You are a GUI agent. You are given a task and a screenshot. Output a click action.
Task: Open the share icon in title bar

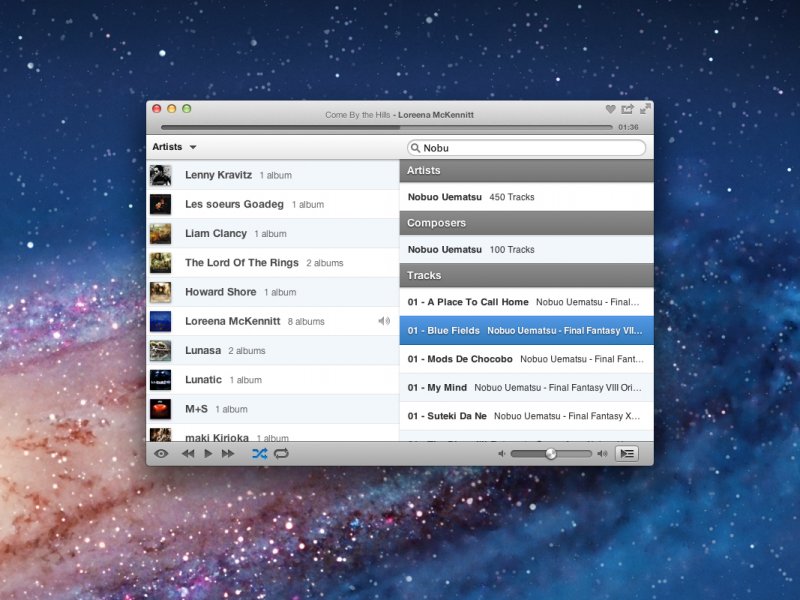pos(627,109)
